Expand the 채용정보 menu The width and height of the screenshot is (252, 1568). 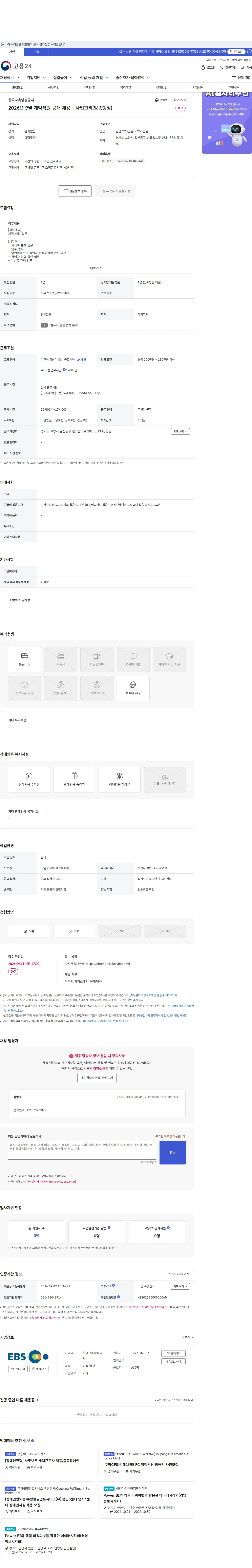10,78
